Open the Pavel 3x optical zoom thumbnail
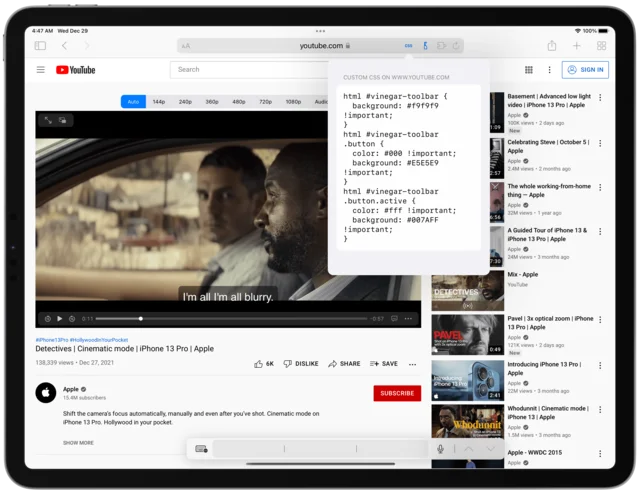 pyautogui.click(x=468, y=335)
